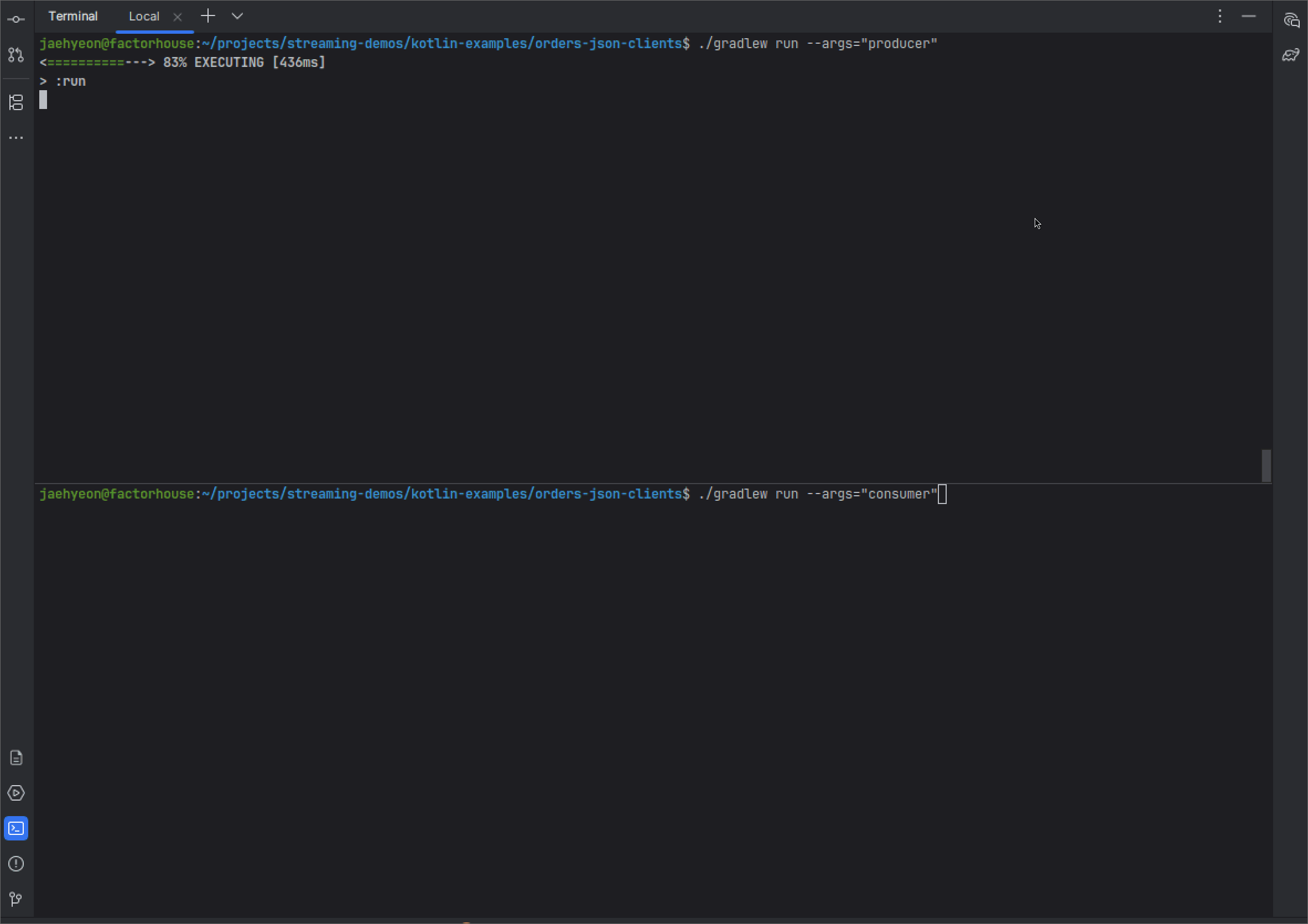
Task: Open the Commit tool window icon
Action: 16,19
